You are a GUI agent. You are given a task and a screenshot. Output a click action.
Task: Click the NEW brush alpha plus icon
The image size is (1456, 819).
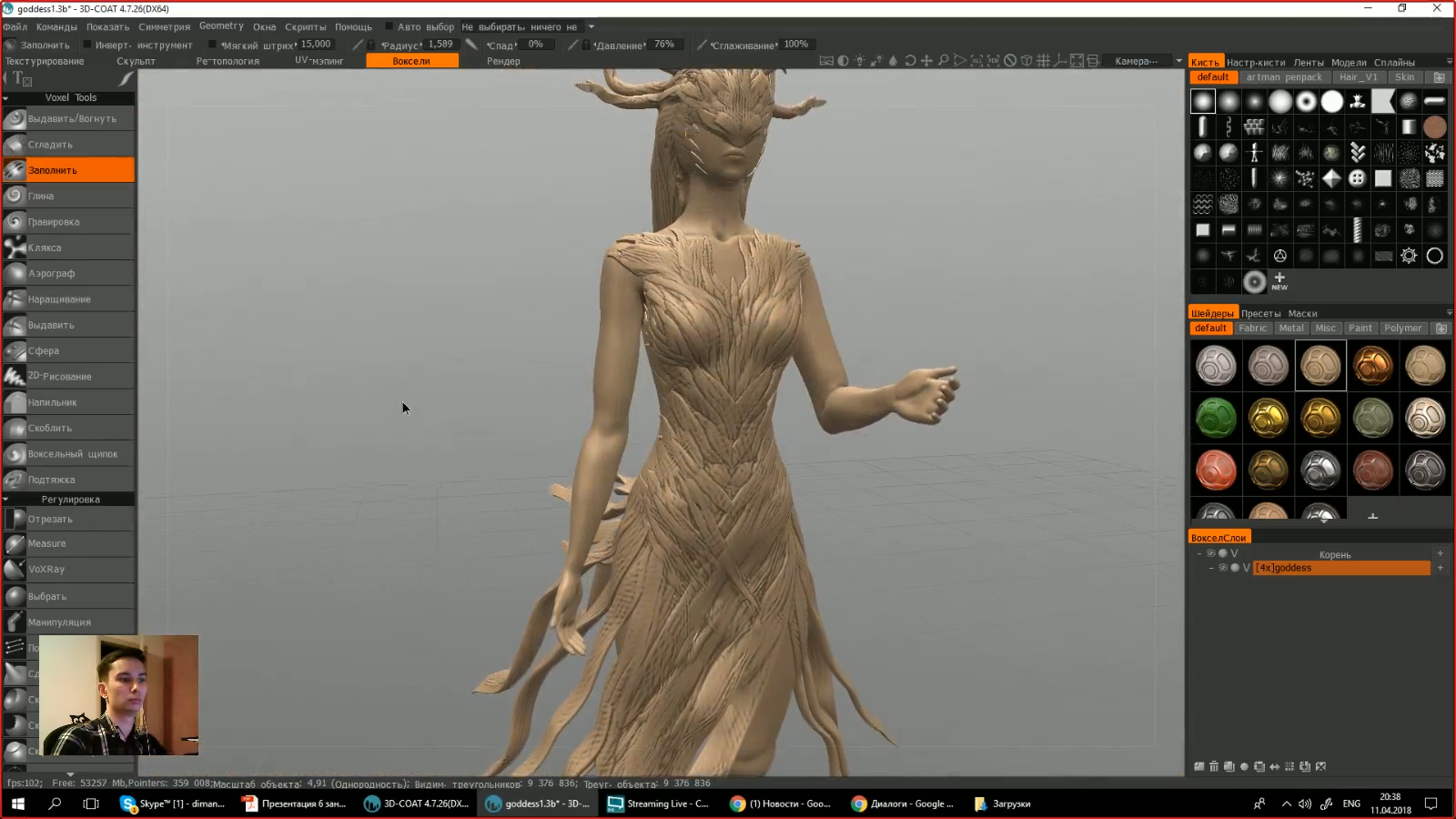(x=1279, y=280)
